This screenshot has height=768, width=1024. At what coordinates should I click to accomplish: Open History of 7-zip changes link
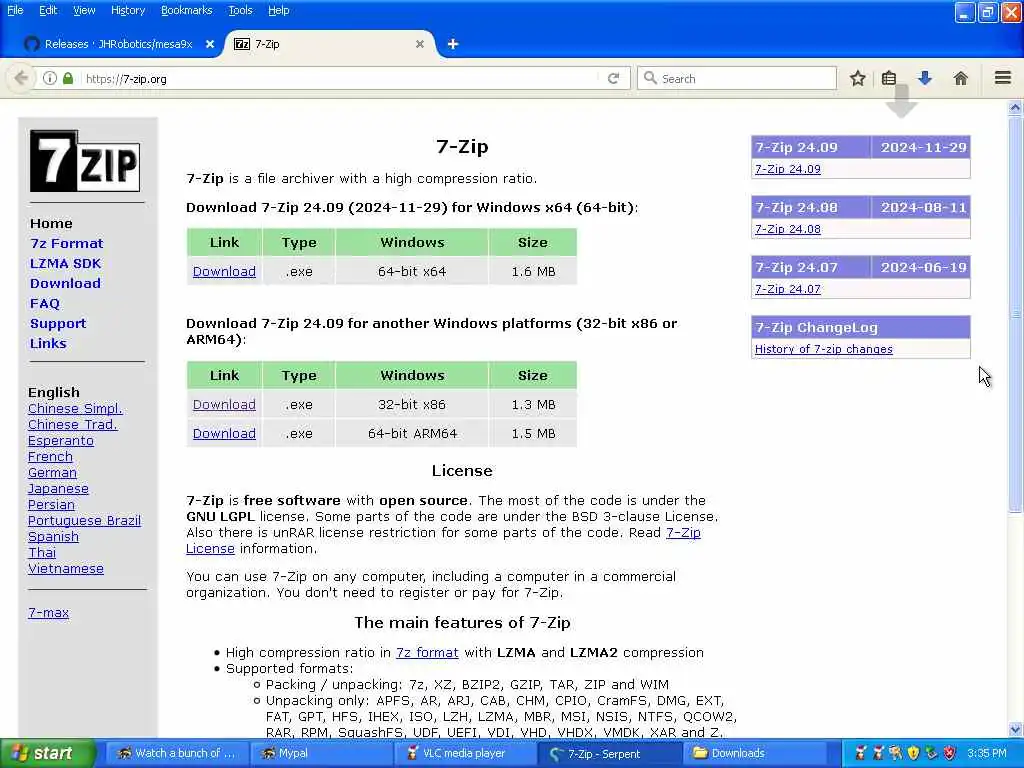coord(824,349)
